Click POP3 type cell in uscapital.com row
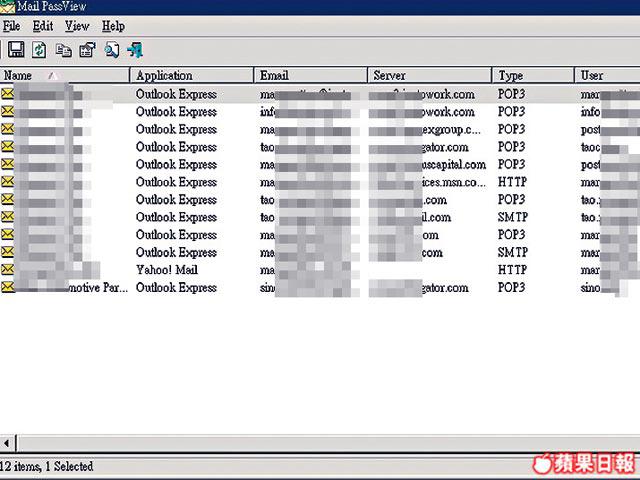Image resolution: width=640 pixels, height=480 pixels. [511, 164]
